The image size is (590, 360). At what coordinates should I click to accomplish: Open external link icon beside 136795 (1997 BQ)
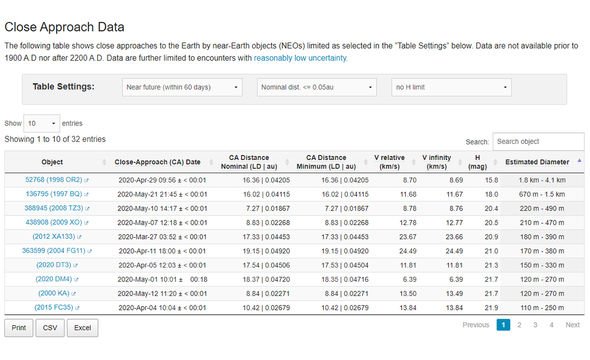tap(86, 194)
